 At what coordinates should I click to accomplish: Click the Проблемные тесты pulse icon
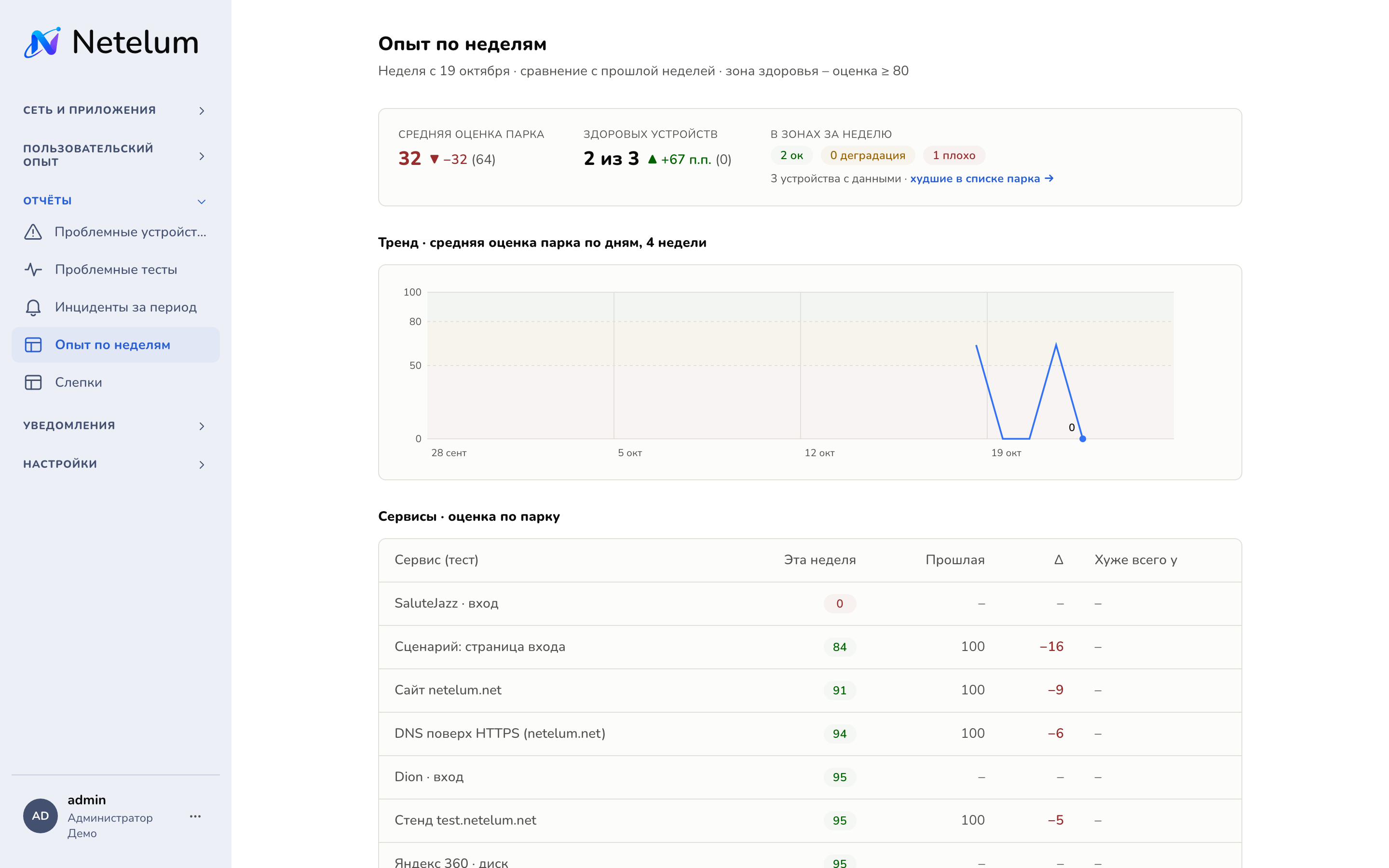33,269
